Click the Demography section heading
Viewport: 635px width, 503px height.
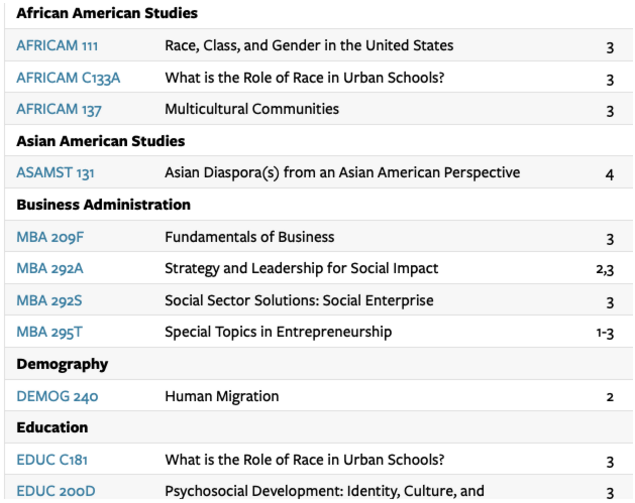pyautogui.click(x=62, y=364)
